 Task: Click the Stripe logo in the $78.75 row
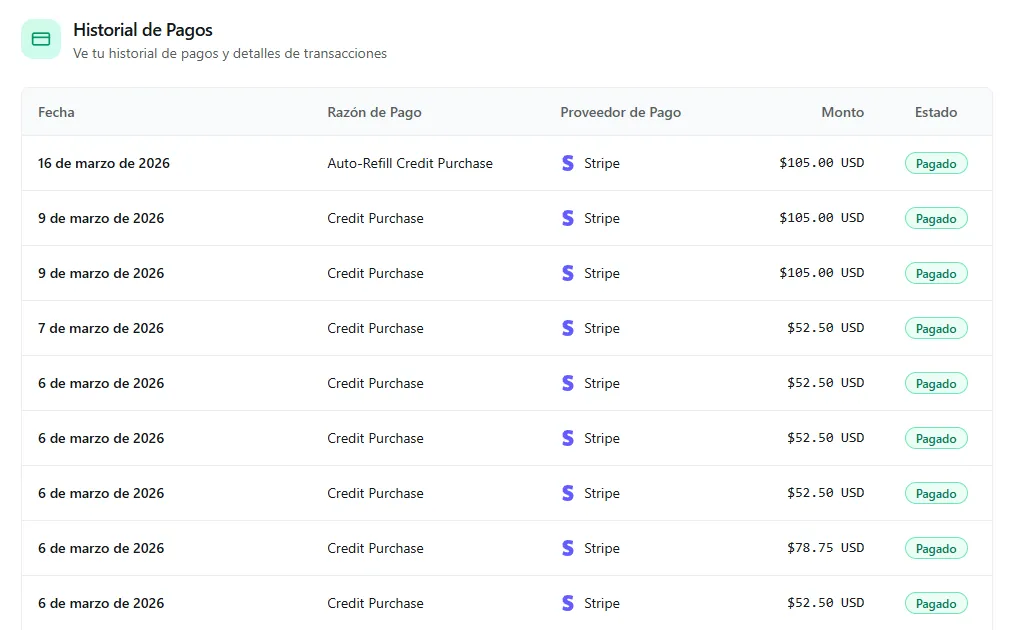point(568,548)
